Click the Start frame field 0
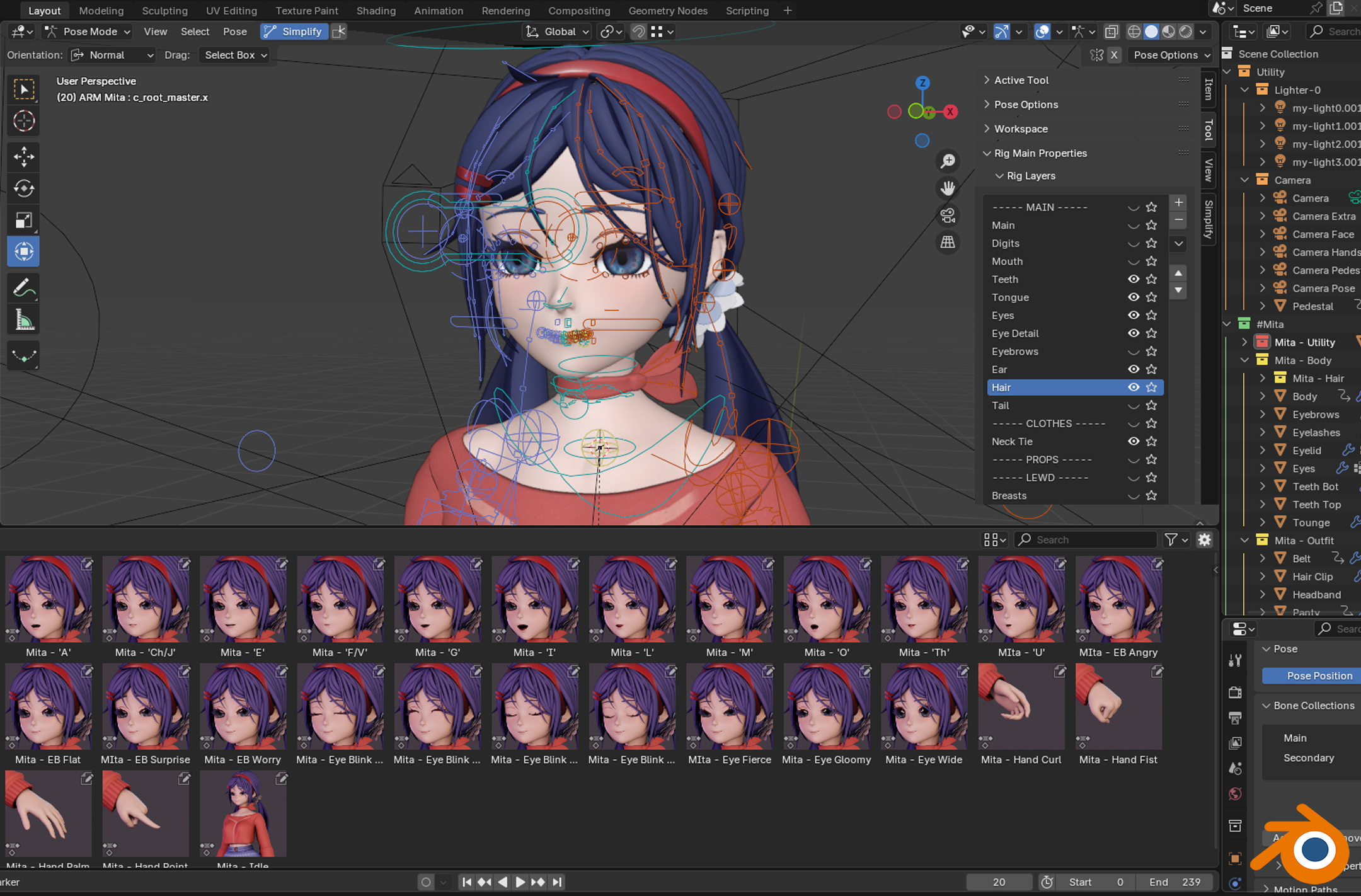This screenshot has height=896, width=1361. coord(1096,882)
